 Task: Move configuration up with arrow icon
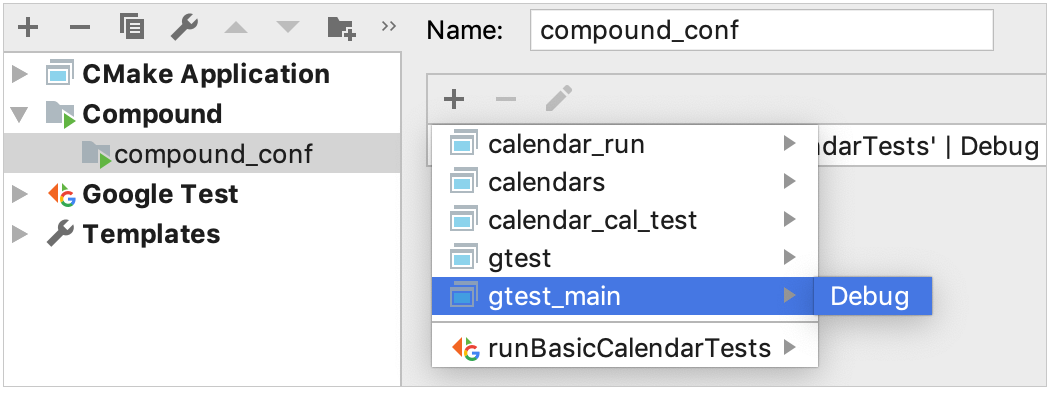tap(236, 28)
